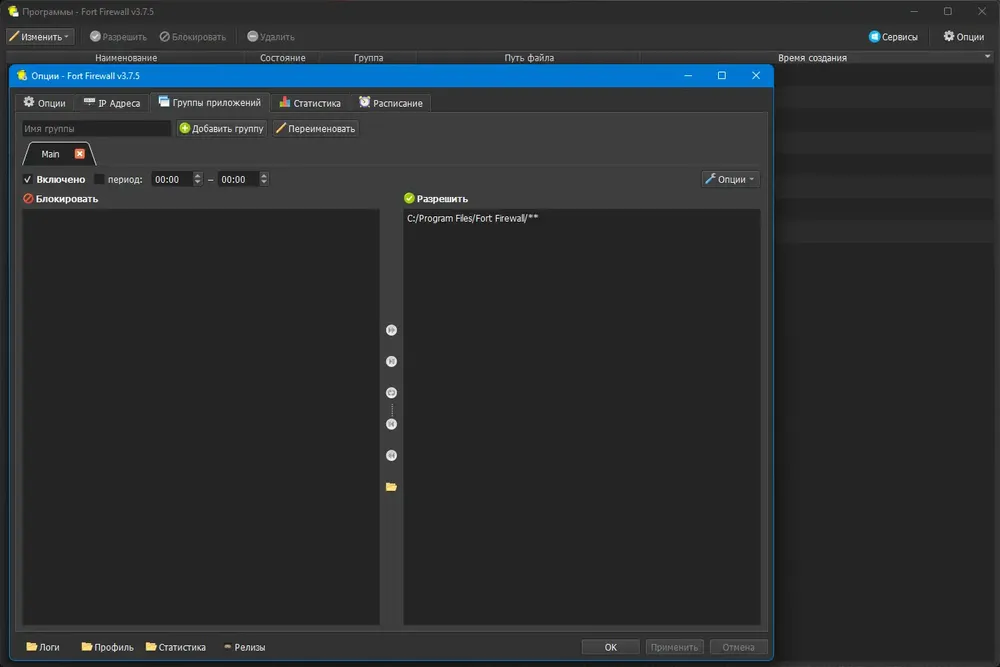Expand column options arrow in Программы header
The height and width of the screenshot is (667, 1000).
pos(987,57)
